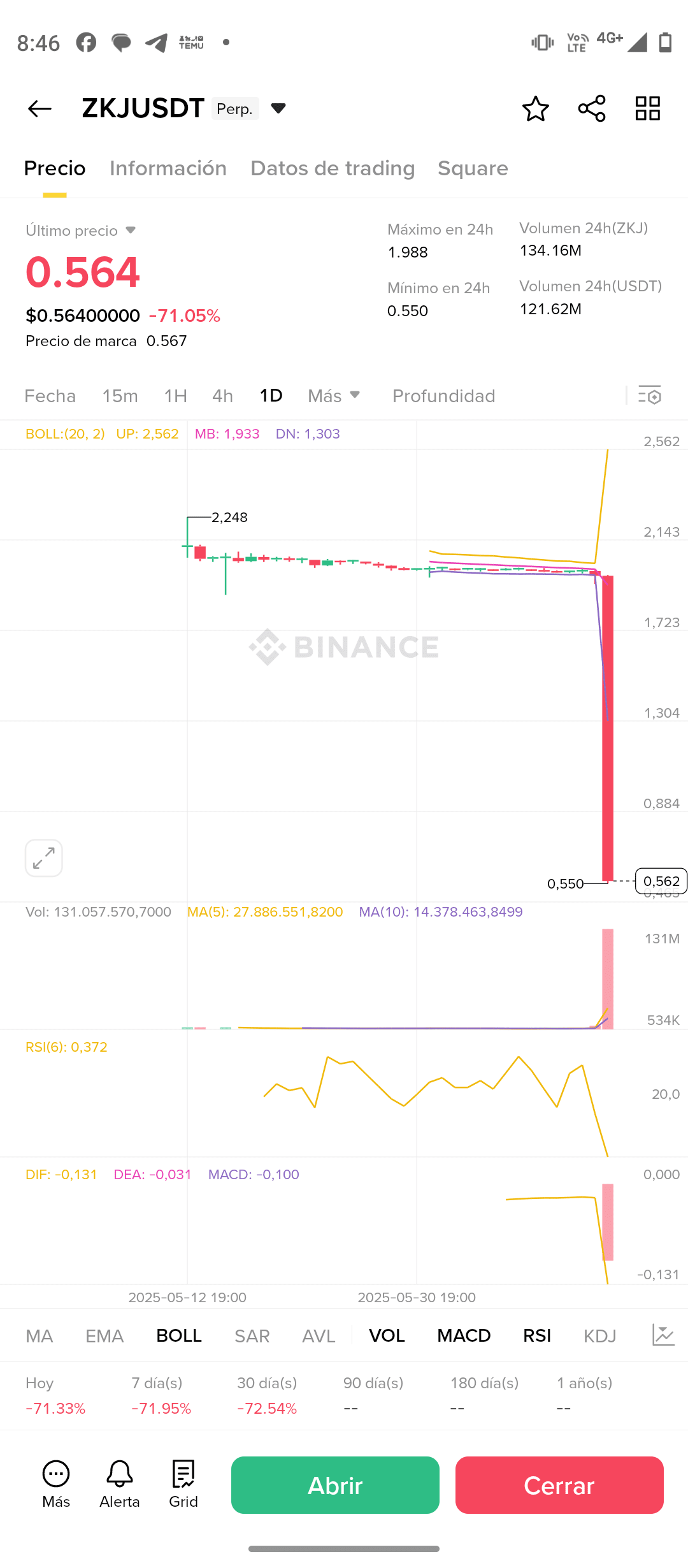Open the Grid trading icon
Image resolution: width=688 pixels, height=1568 pixels.
[x=183, y=1485]
